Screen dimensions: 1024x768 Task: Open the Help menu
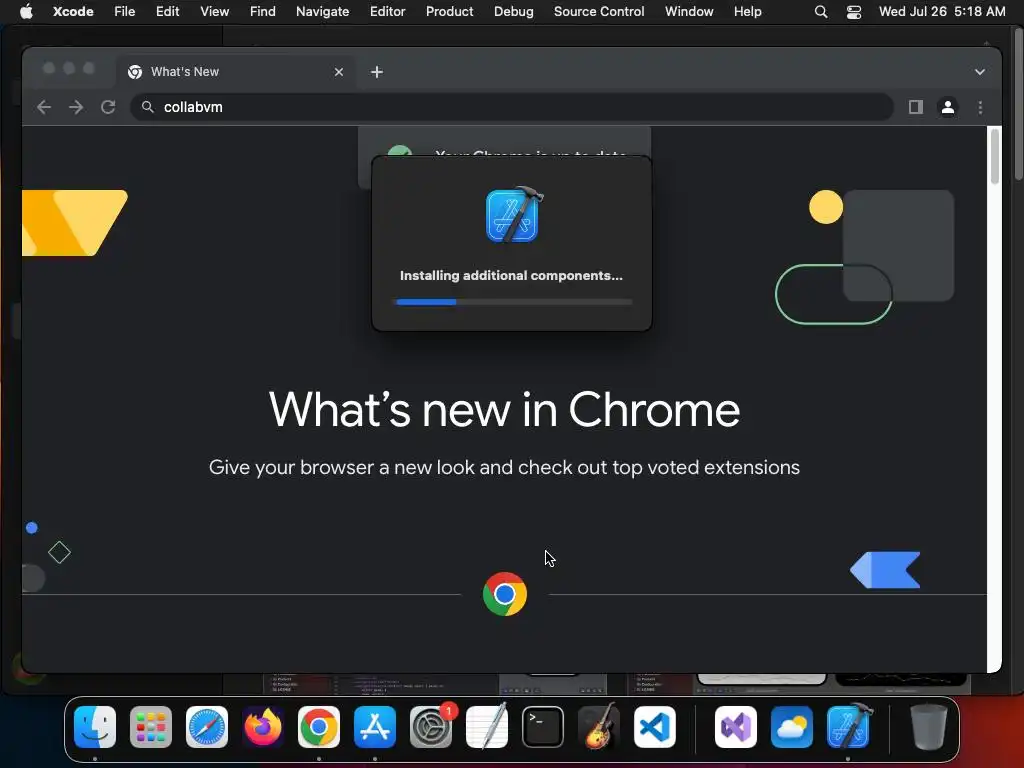[x=747, y=12]
